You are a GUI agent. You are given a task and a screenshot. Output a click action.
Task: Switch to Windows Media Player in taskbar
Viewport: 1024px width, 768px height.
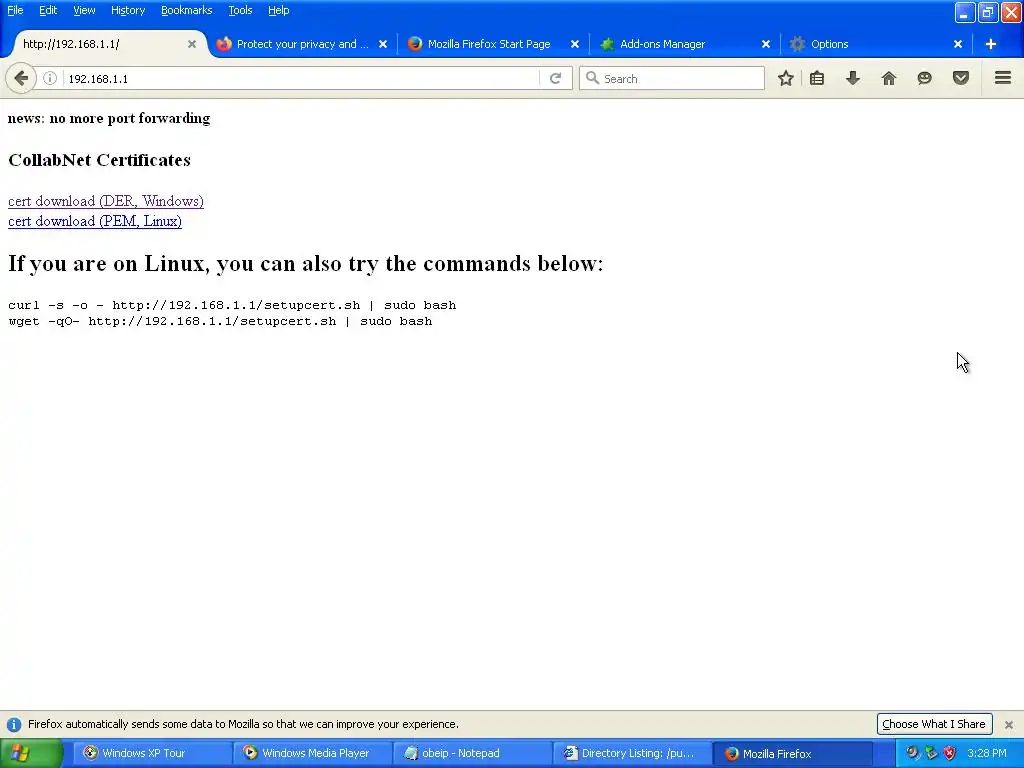click(312, 754)
